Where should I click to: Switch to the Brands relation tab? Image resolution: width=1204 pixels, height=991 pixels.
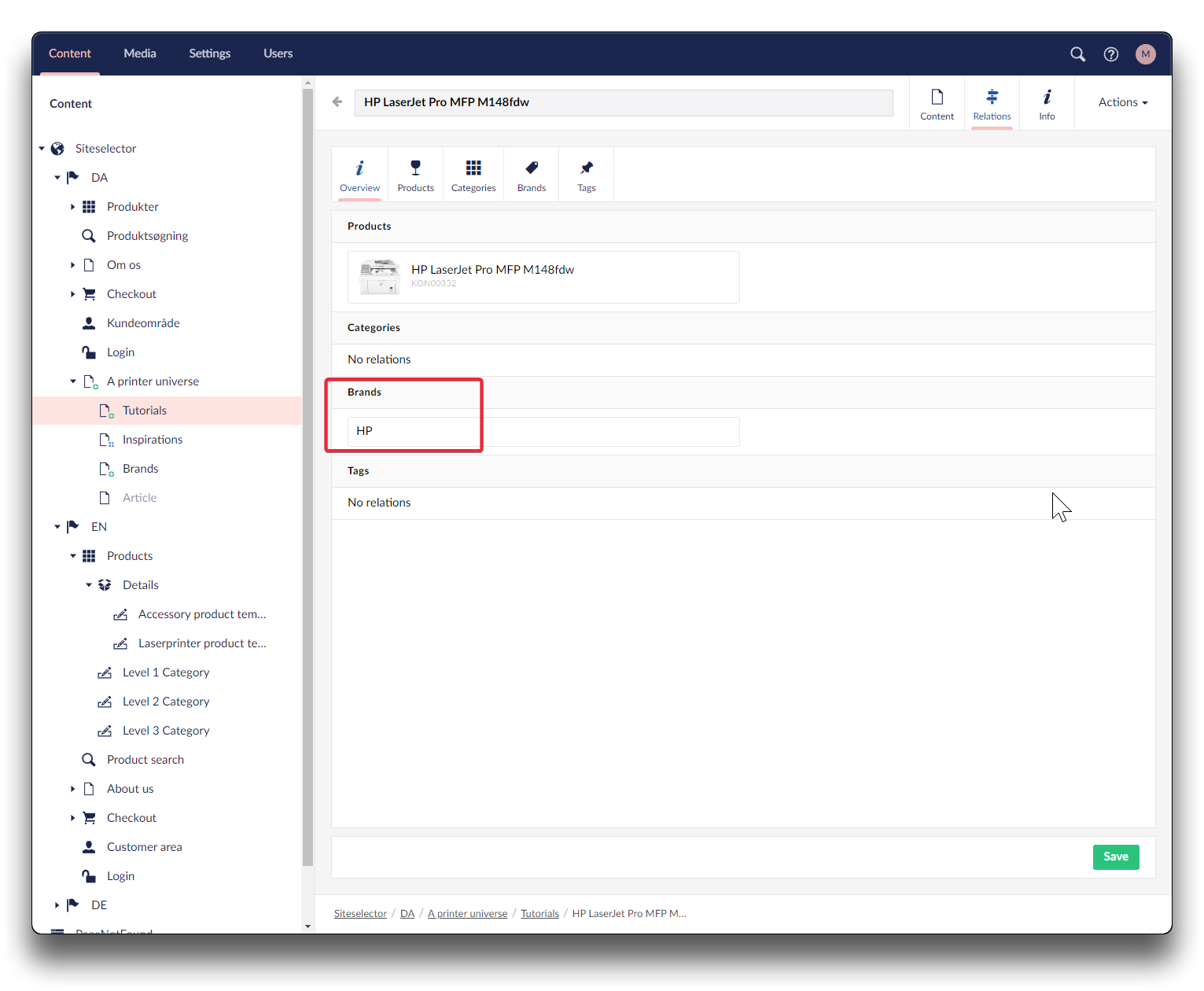(532, 175)
